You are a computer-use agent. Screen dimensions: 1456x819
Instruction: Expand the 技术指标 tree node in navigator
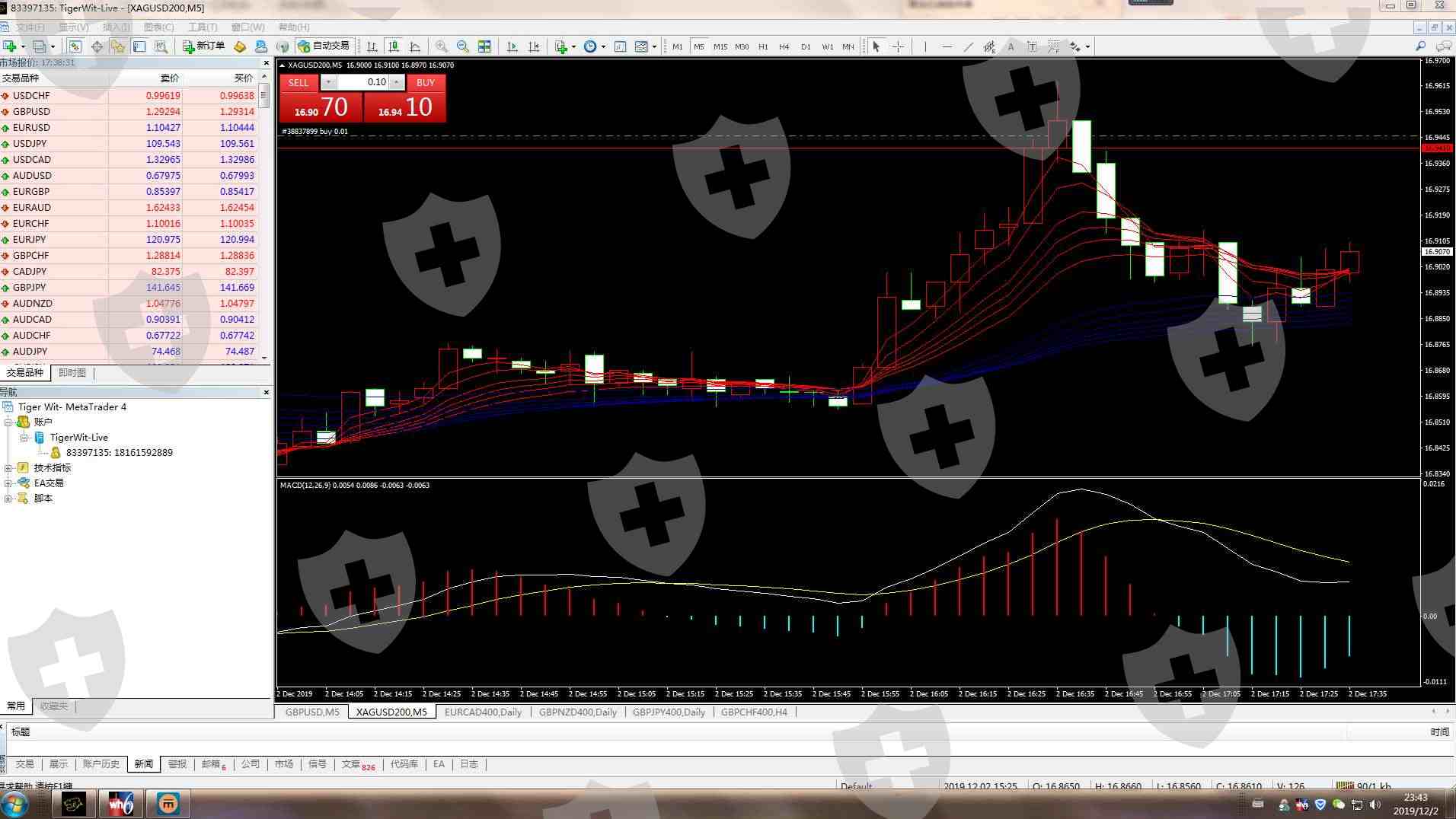click(8, 468)
